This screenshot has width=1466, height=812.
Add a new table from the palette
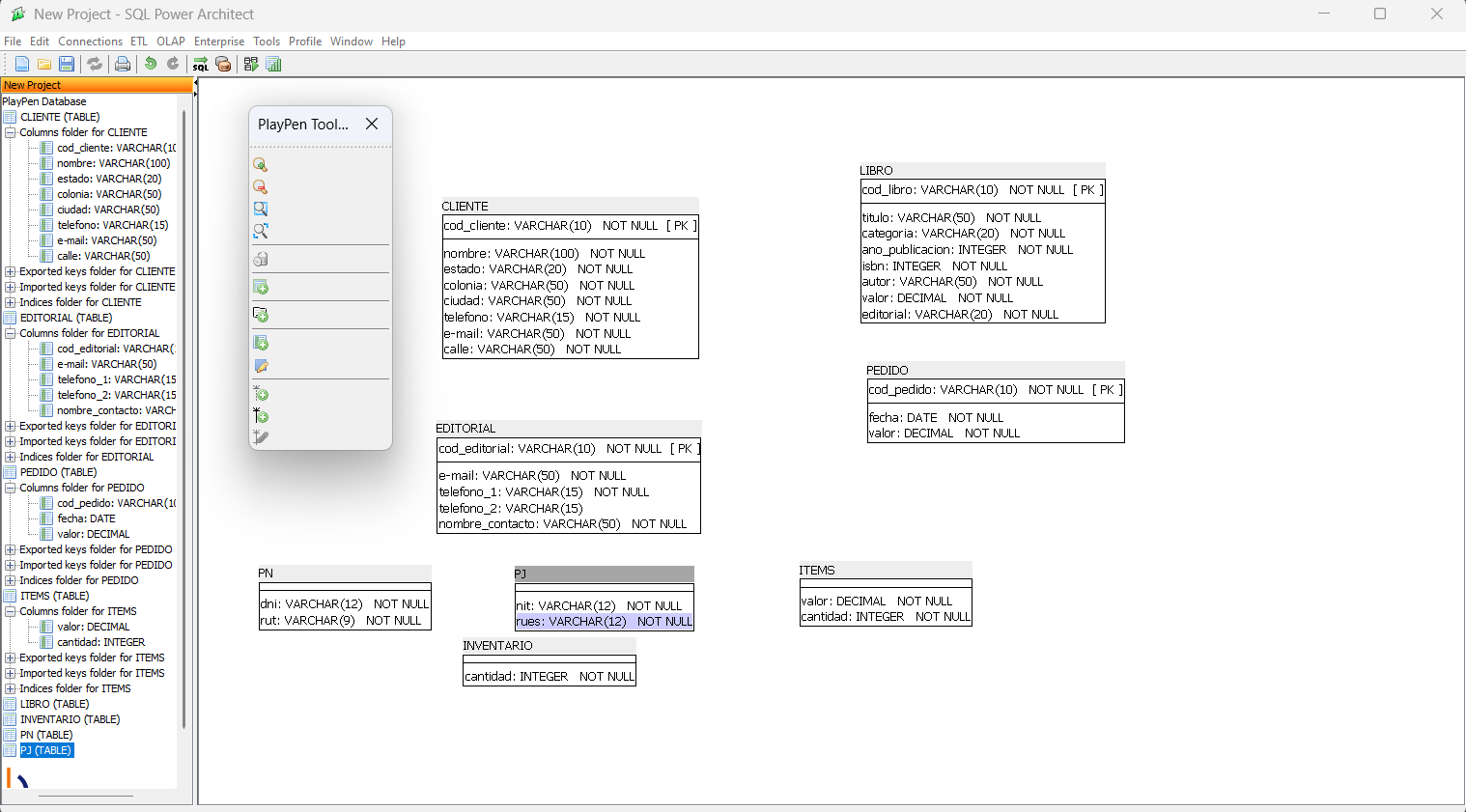(260, 287)
